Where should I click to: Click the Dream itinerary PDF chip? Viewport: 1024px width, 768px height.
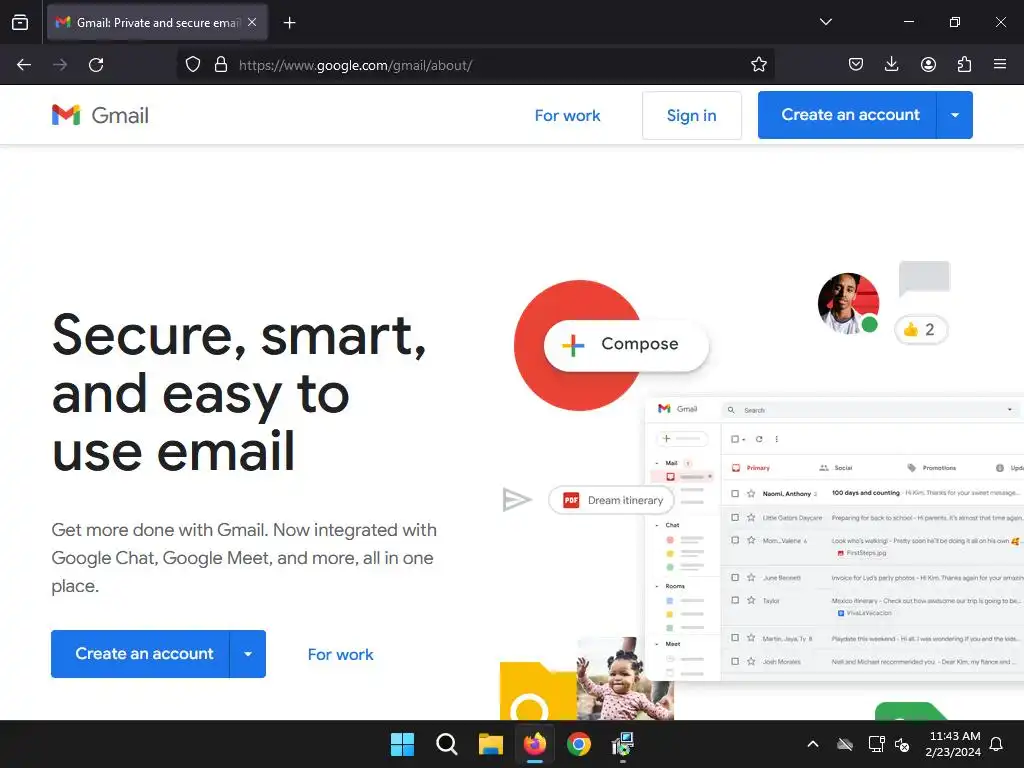[x=611, y=500]
